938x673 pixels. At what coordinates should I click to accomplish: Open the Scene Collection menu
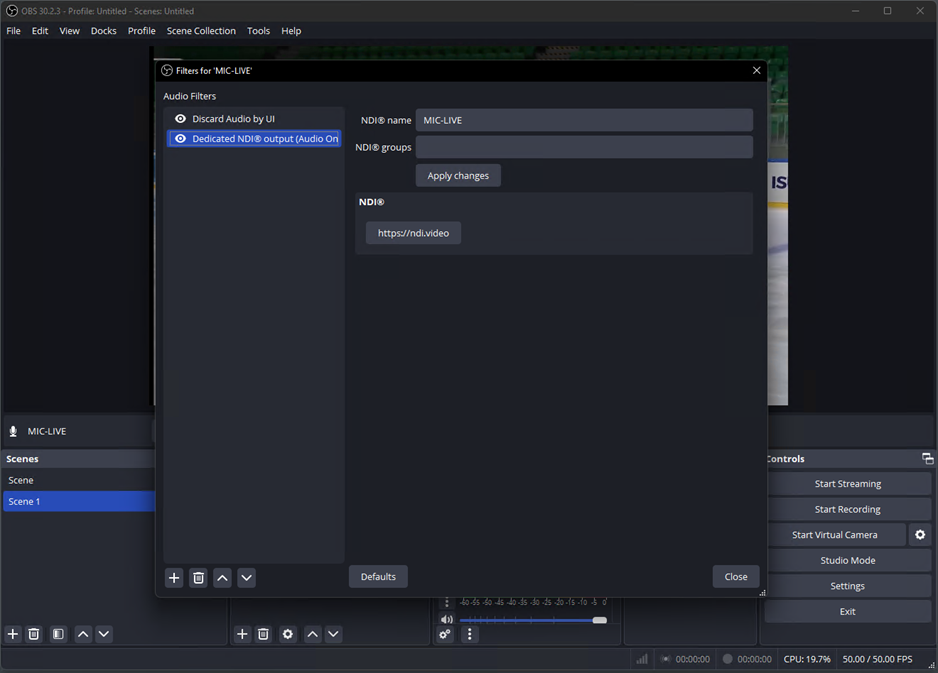coord(201,31)
